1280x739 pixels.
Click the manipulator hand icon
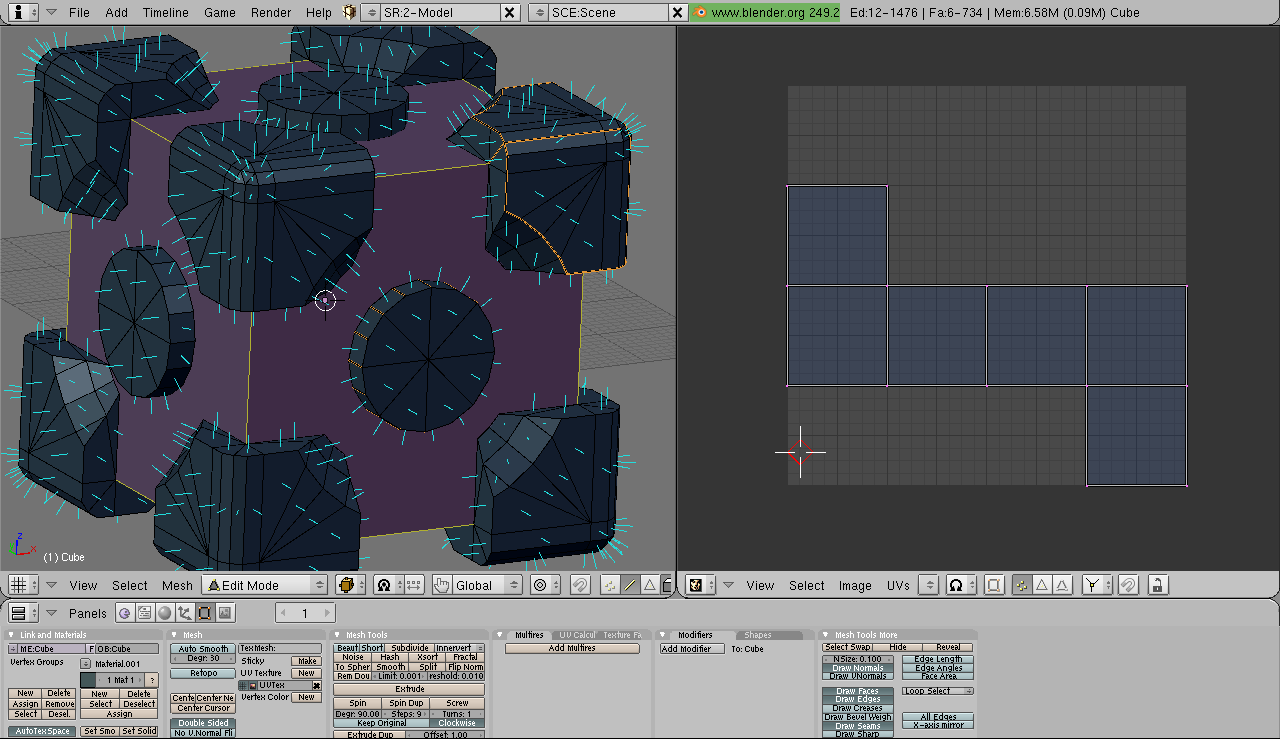441,585
